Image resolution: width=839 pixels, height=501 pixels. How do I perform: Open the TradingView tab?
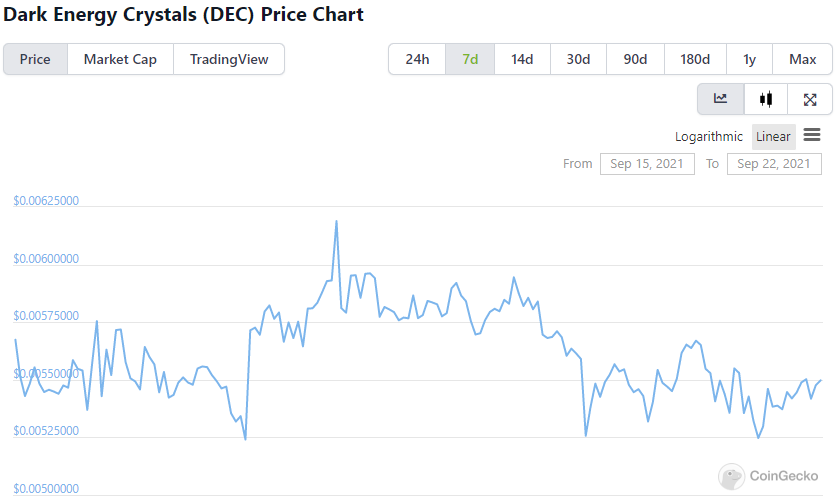pyautogui.click(x=229, y=59)
